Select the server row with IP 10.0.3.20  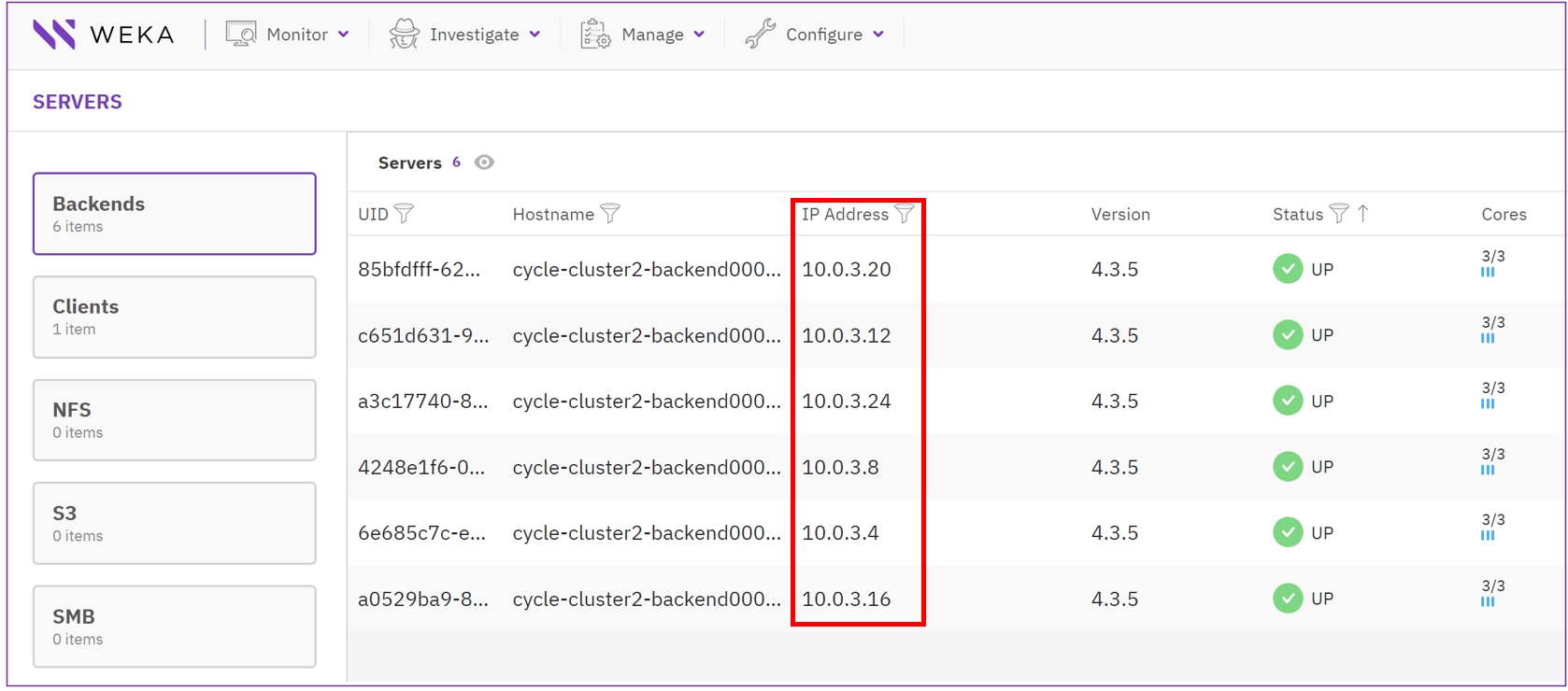[x=847, y=269]
